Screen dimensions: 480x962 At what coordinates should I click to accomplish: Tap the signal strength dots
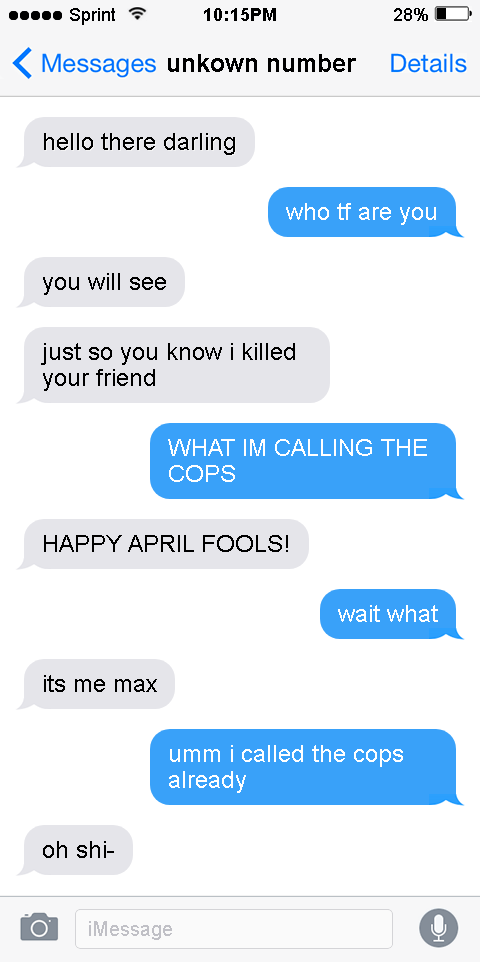click(36, 15)
